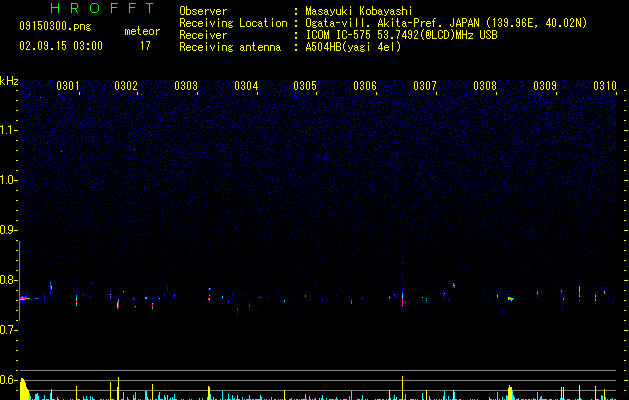The image size is (629, 400).
Task: Click the strong echo at spectrogram start
Action: coord(24,298)
